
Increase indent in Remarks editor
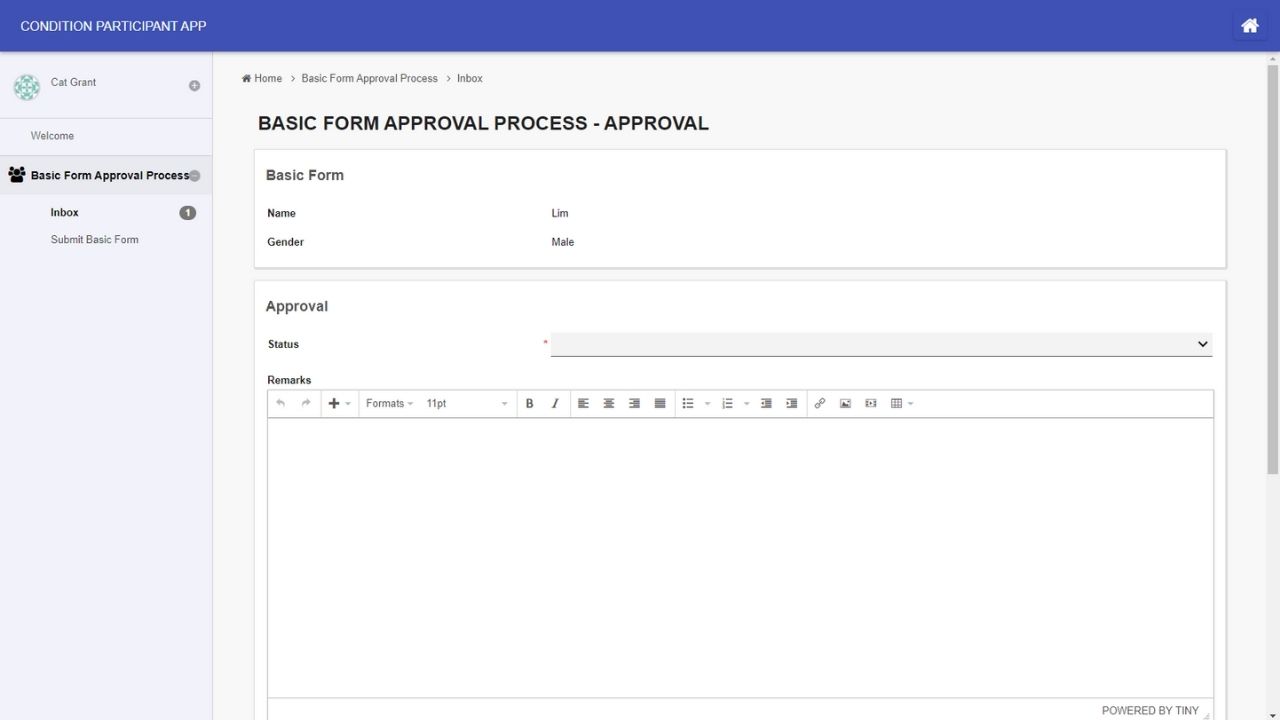pyautogui.click(x=792, y=404)
